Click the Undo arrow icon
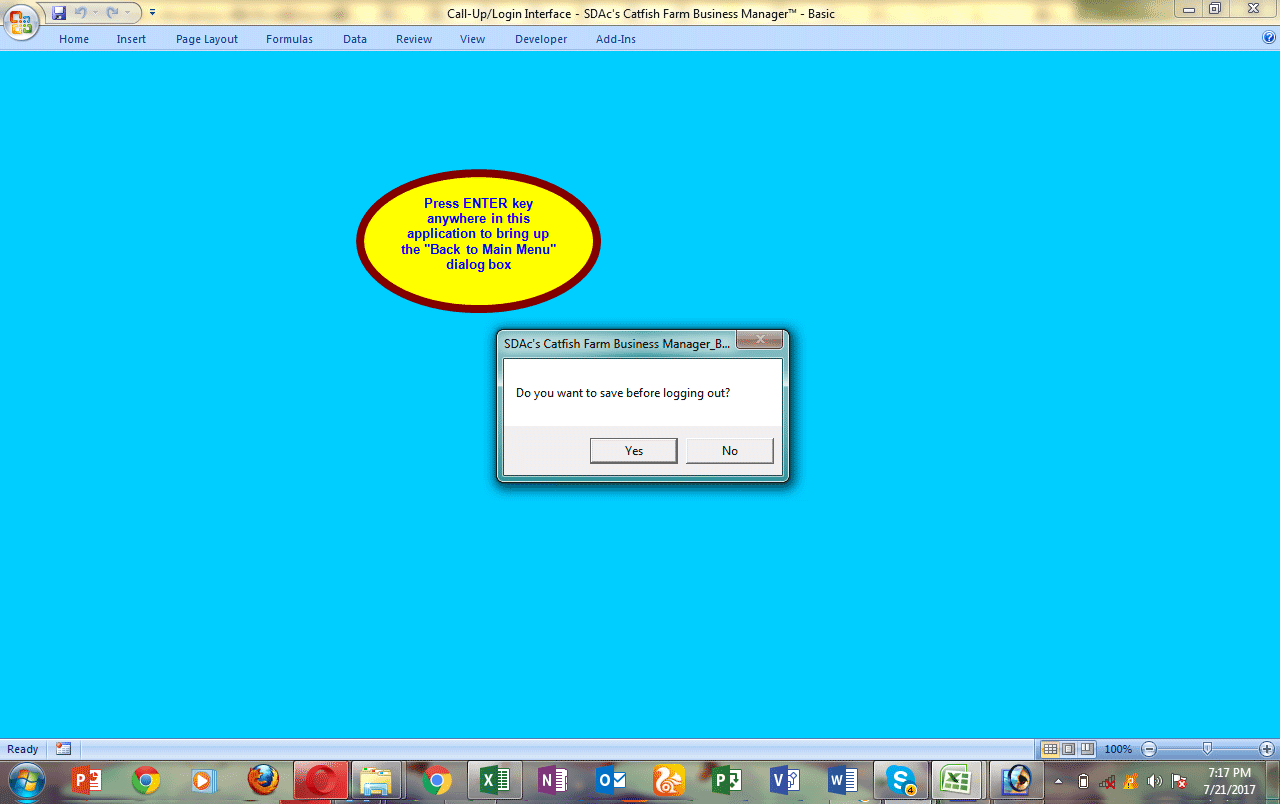1280x804 pixels. click(x=81, y=13)
